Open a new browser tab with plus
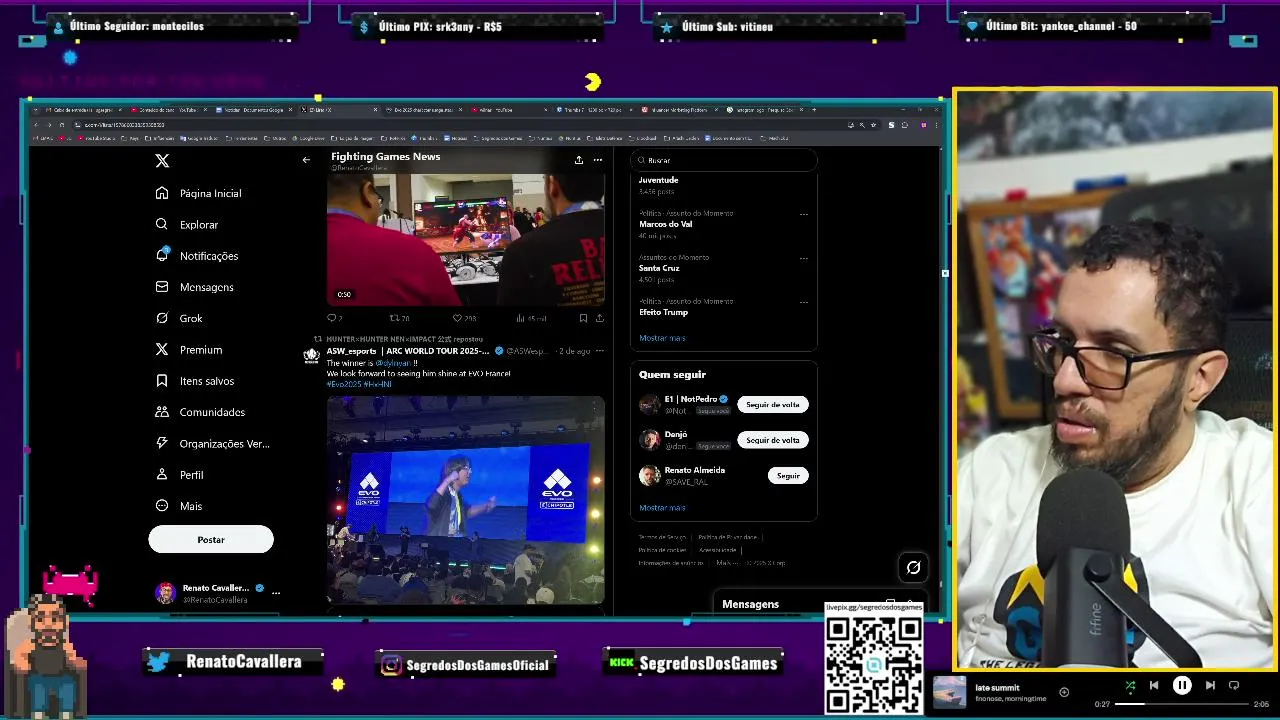This screenshot has height=720, width=1280. click(x=814, y=110)
